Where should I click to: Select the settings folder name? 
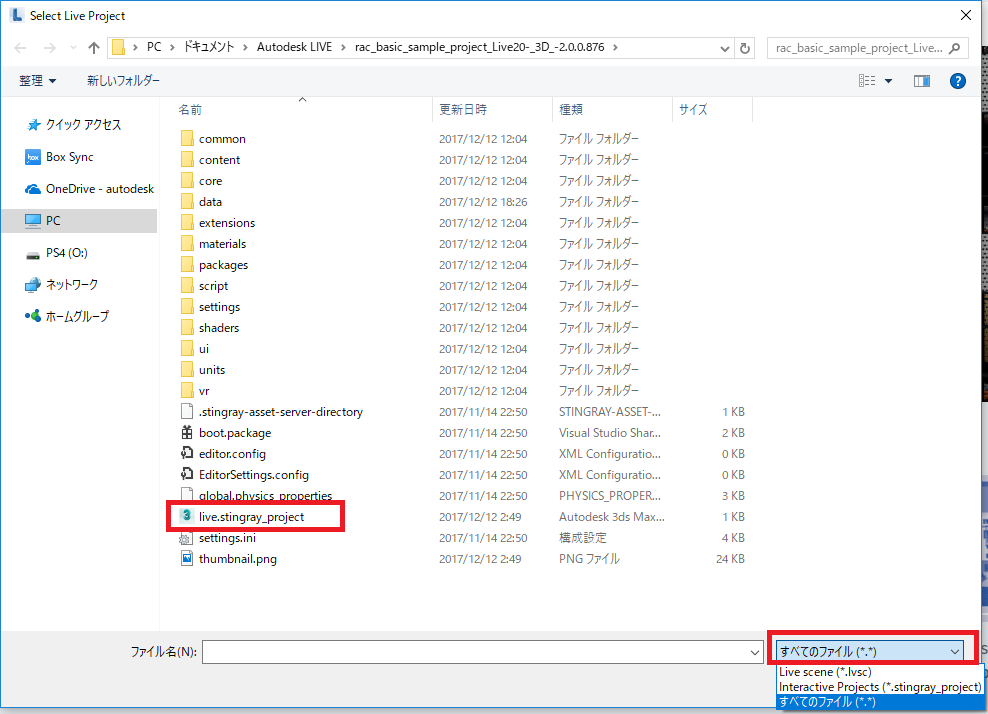[x=219, y=307]
